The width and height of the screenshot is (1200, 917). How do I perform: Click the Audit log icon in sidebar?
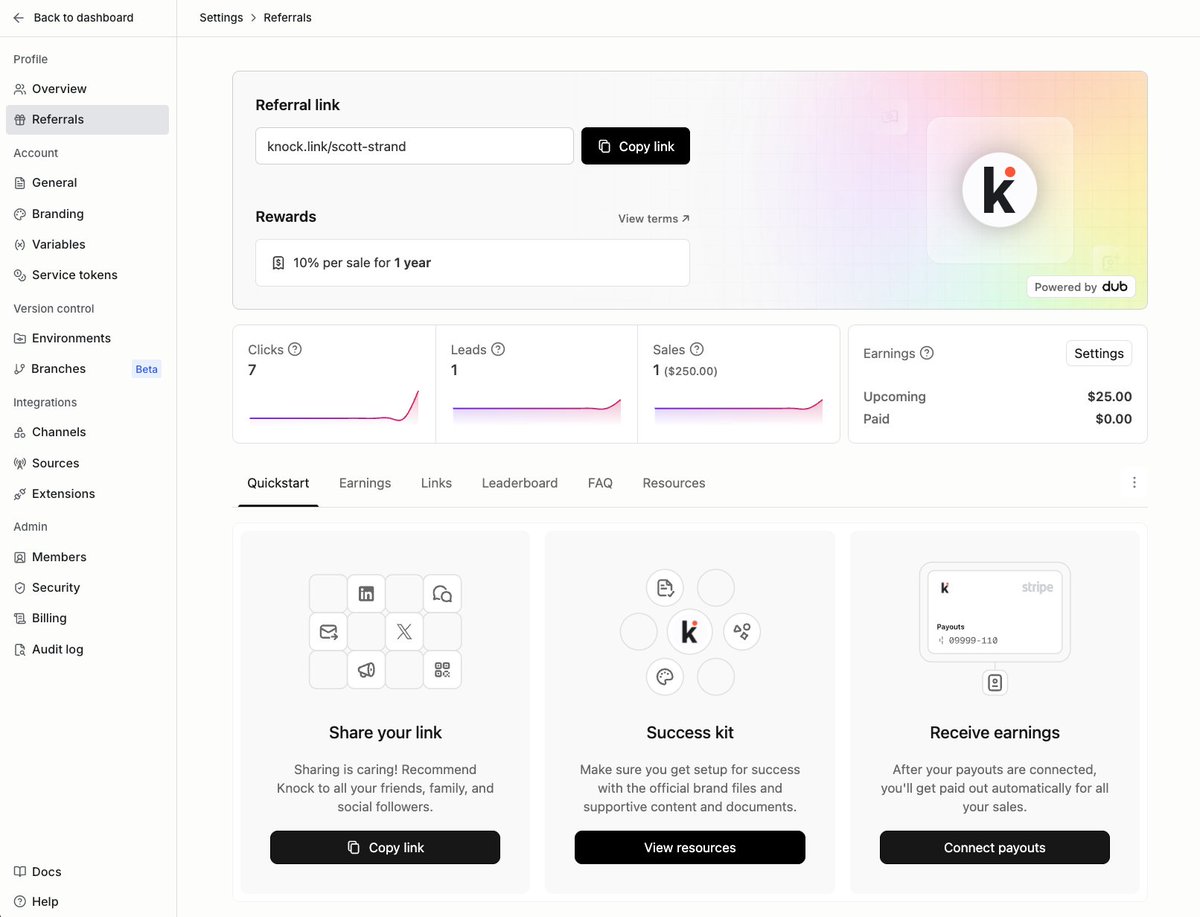(20, 650)
